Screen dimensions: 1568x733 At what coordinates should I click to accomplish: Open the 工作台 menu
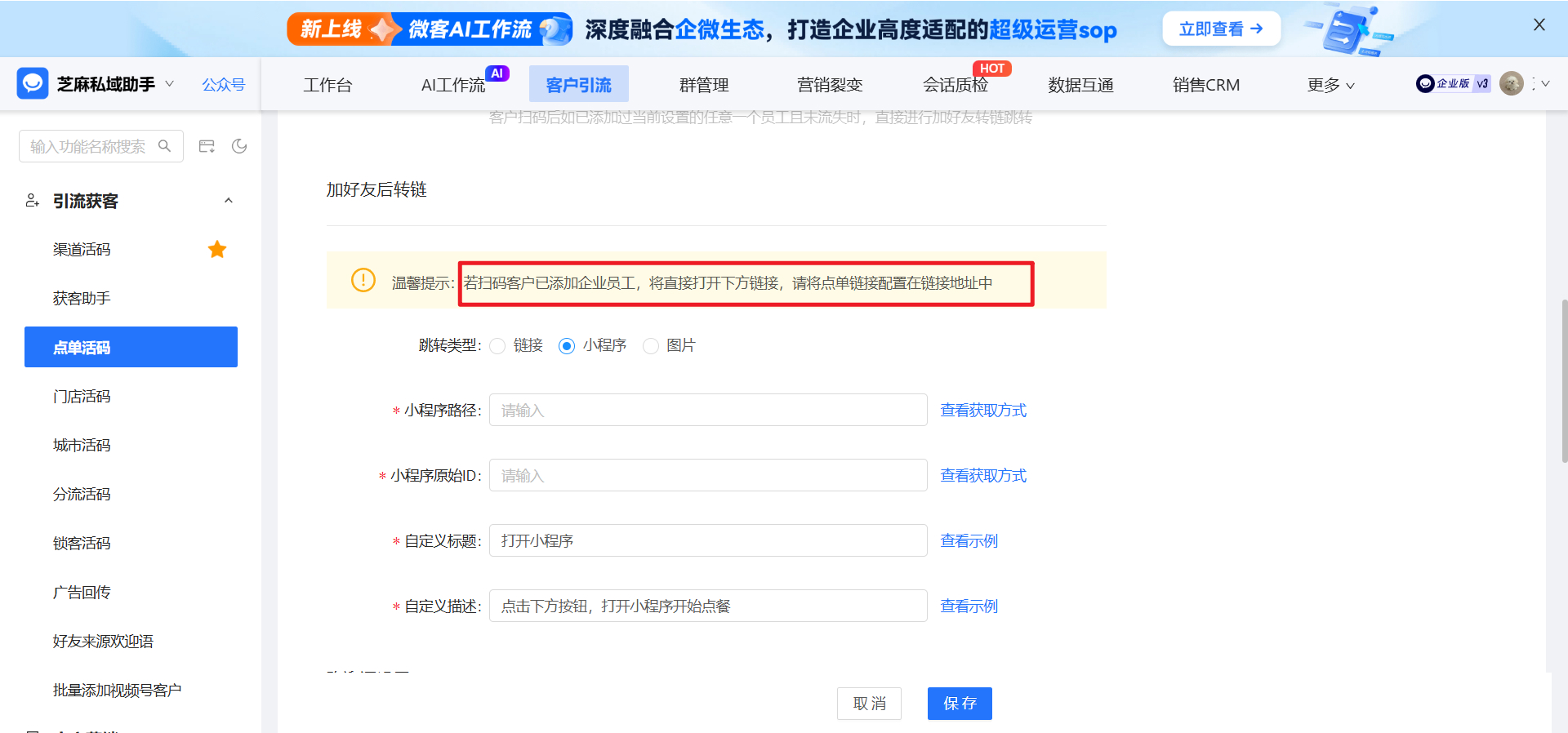point(327,85)
